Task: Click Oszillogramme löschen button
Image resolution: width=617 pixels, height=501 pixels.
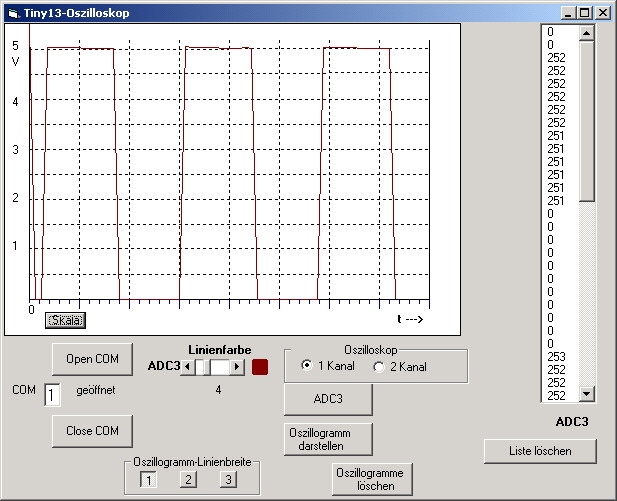Action: click(x=372, y=479)
